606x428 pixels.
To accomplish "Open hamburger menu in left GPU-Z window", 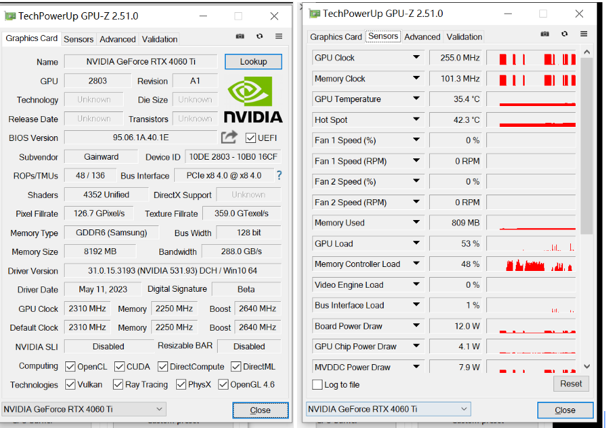I will [279, 36].
